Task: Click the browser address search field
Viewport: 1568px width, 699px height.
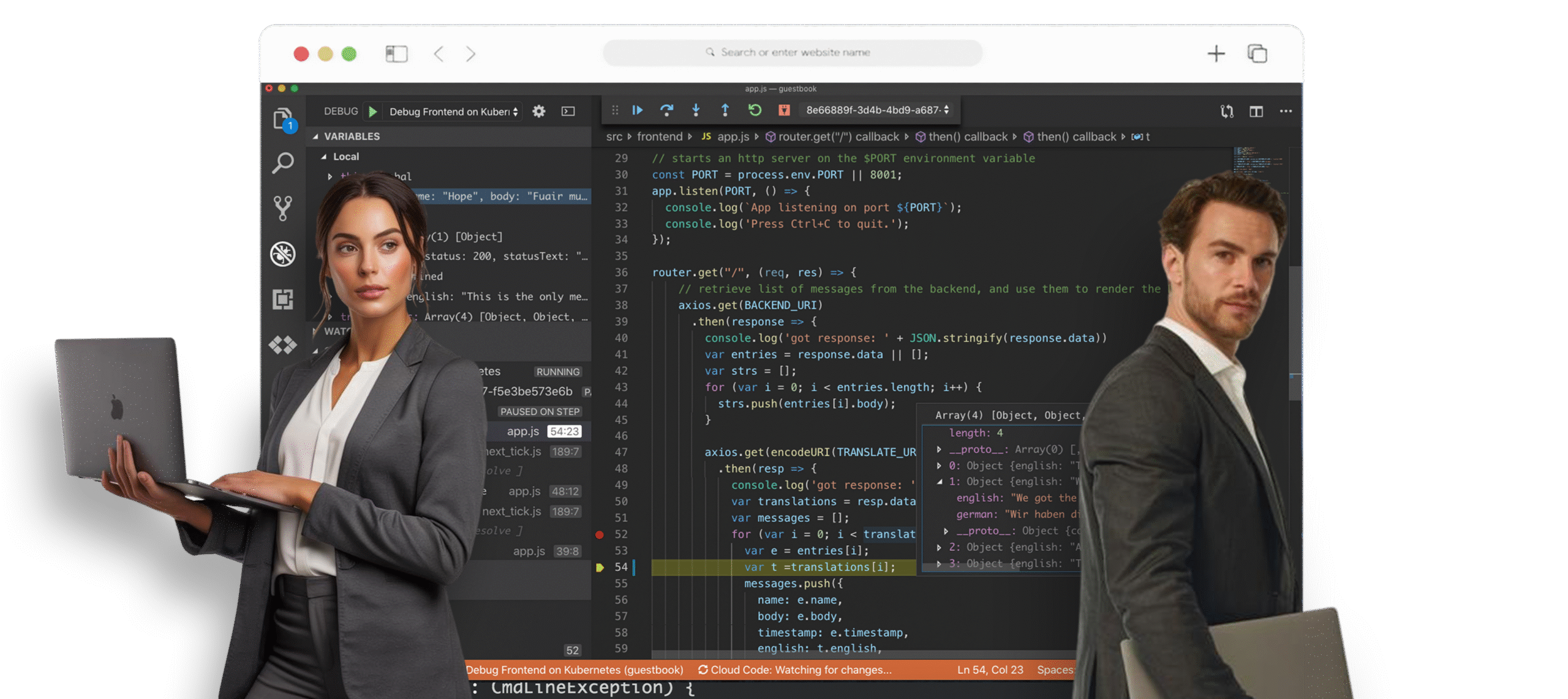Action: click(793, 53)
